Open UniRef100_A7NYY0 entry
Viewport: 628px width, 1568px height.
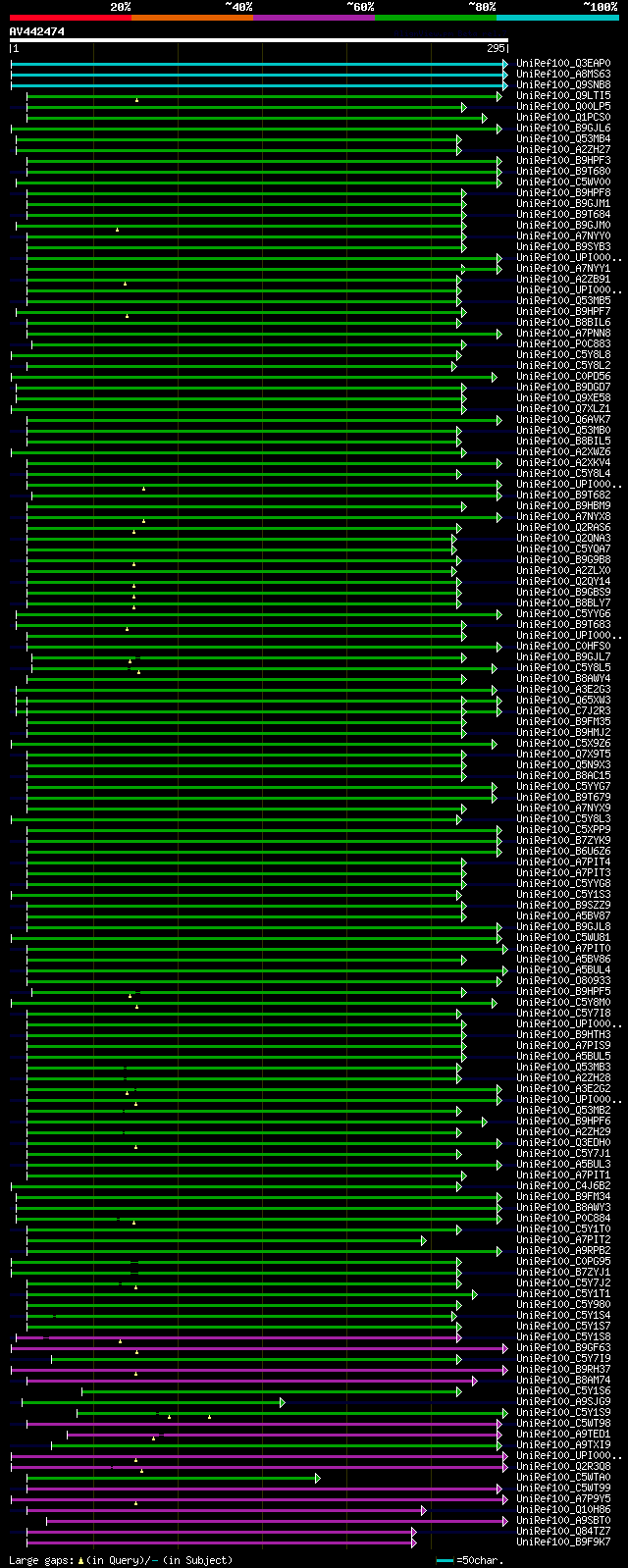click(563, 235)
